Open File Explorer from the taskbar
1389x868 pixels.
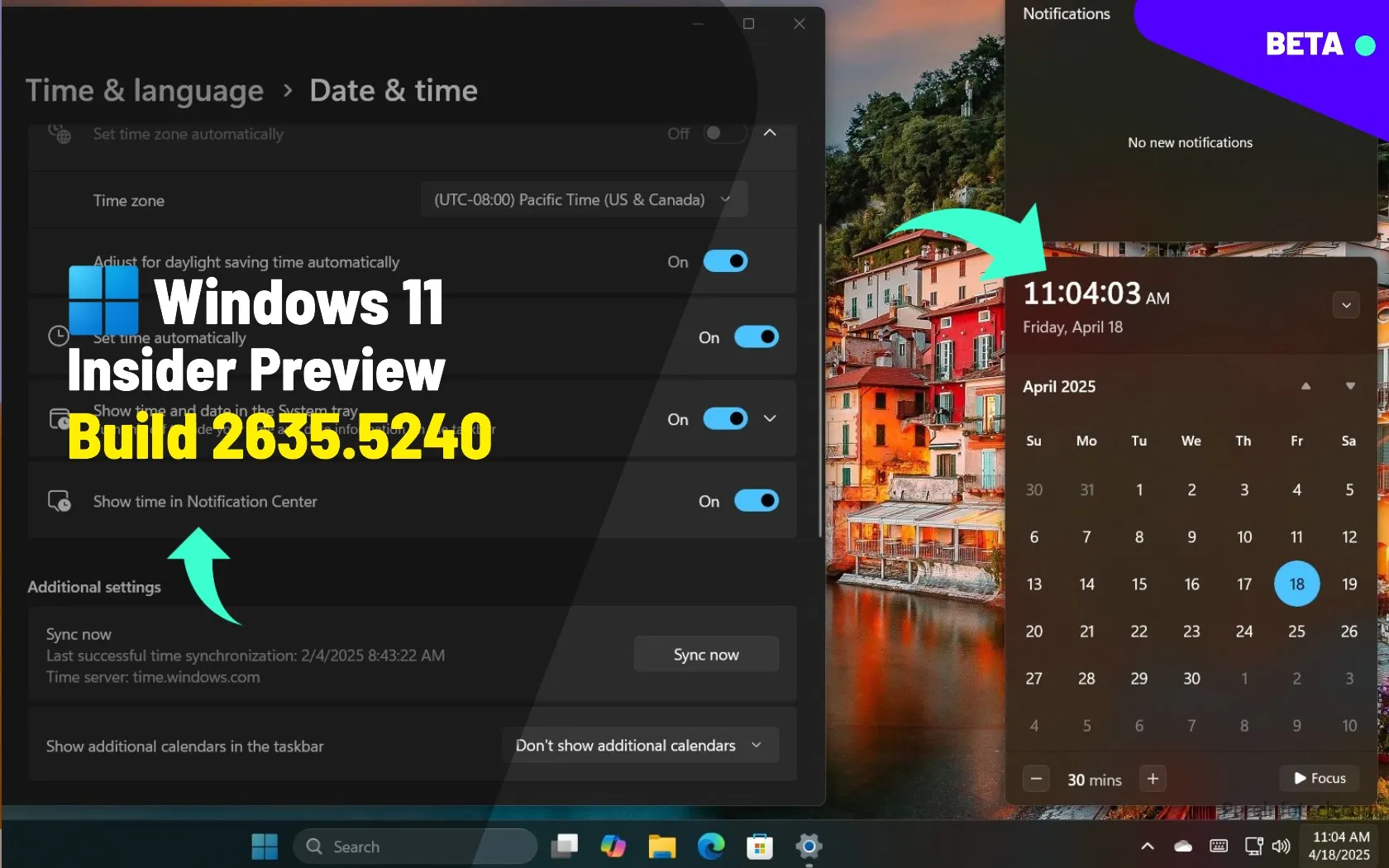pos(661,846)
